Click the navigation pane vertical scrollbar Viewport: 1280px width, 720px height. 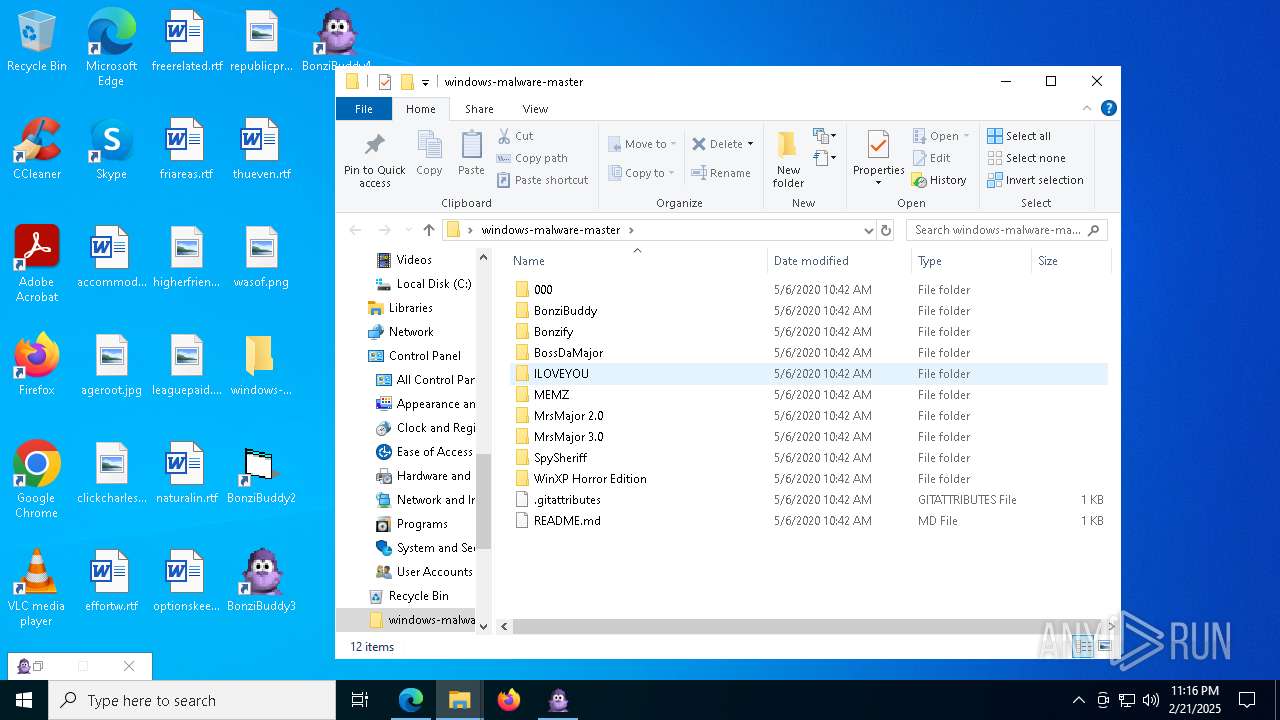point(483,500)
